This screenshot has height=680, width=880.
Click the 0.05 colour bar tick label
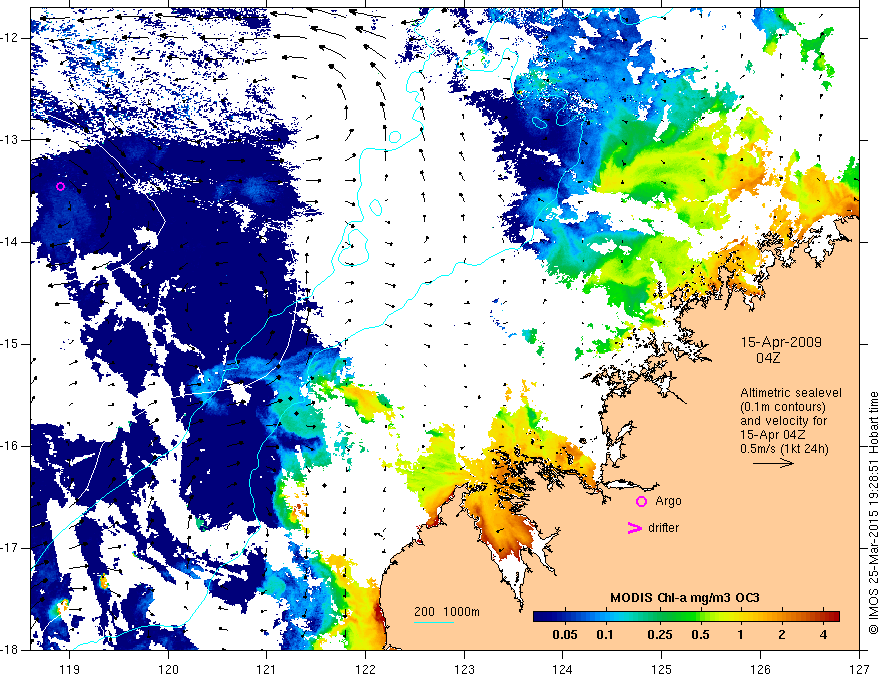565,635
